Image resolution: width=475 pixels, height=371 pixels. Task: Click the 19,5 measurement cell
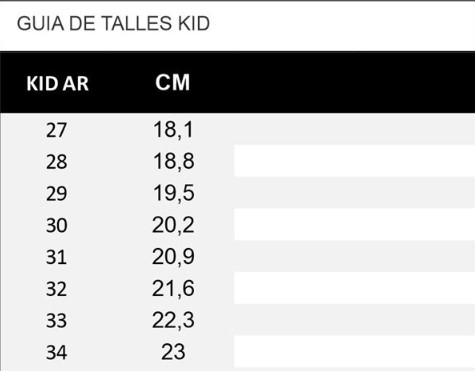pyautogui.click(x=173, y=193)
